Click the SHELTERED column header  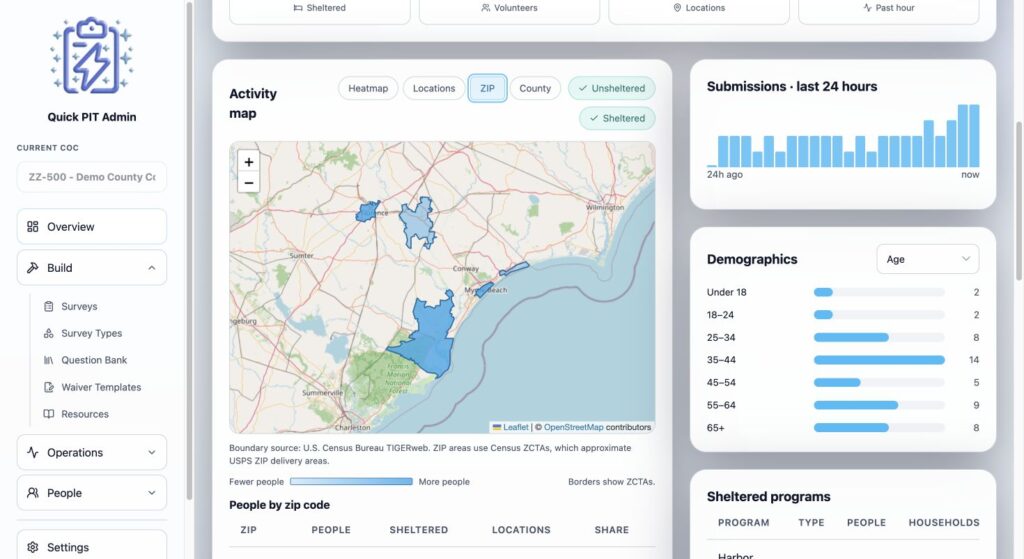419,530
